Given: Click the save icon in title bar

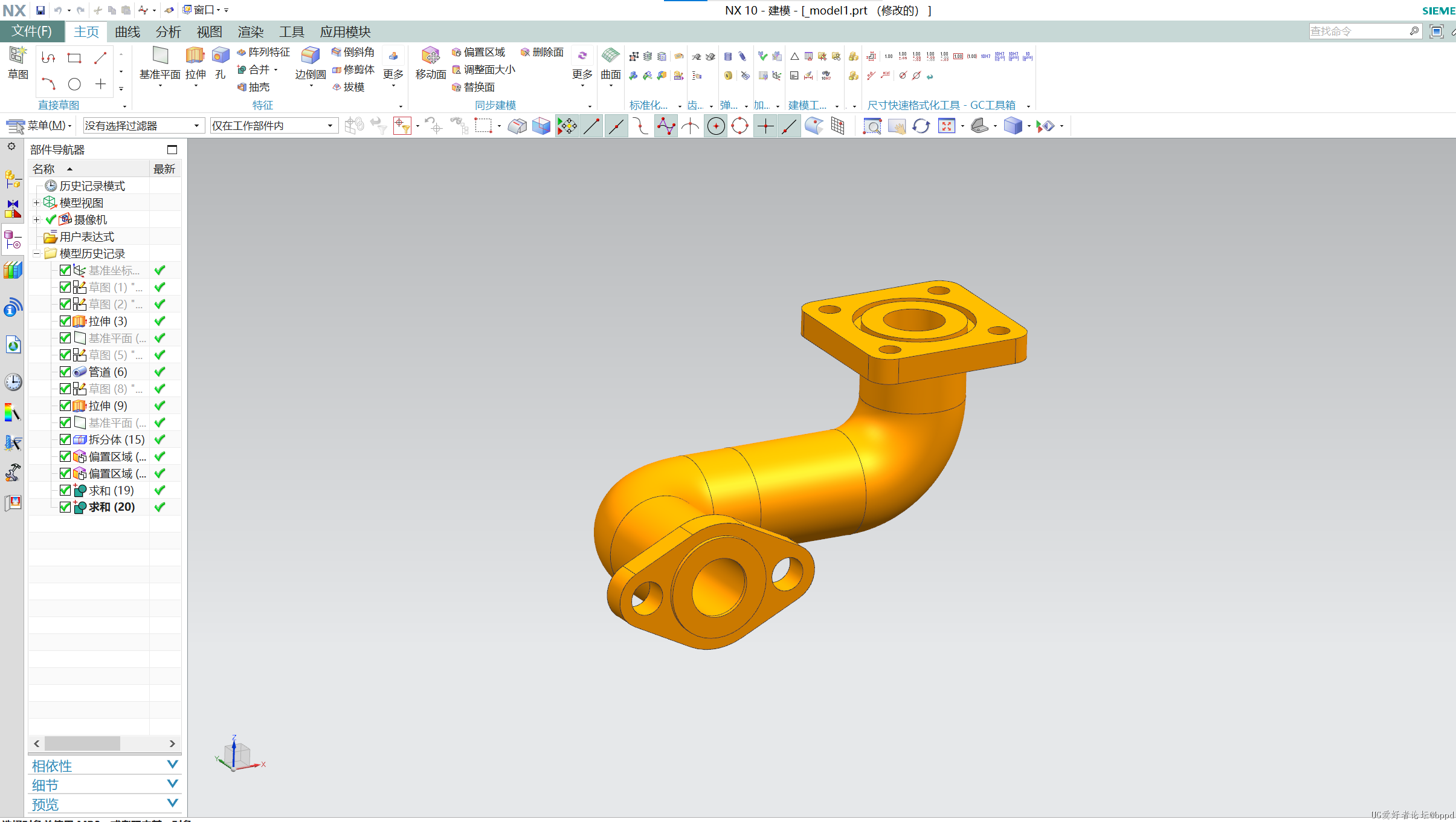Looking at the screenshot, I should (40, 10).
